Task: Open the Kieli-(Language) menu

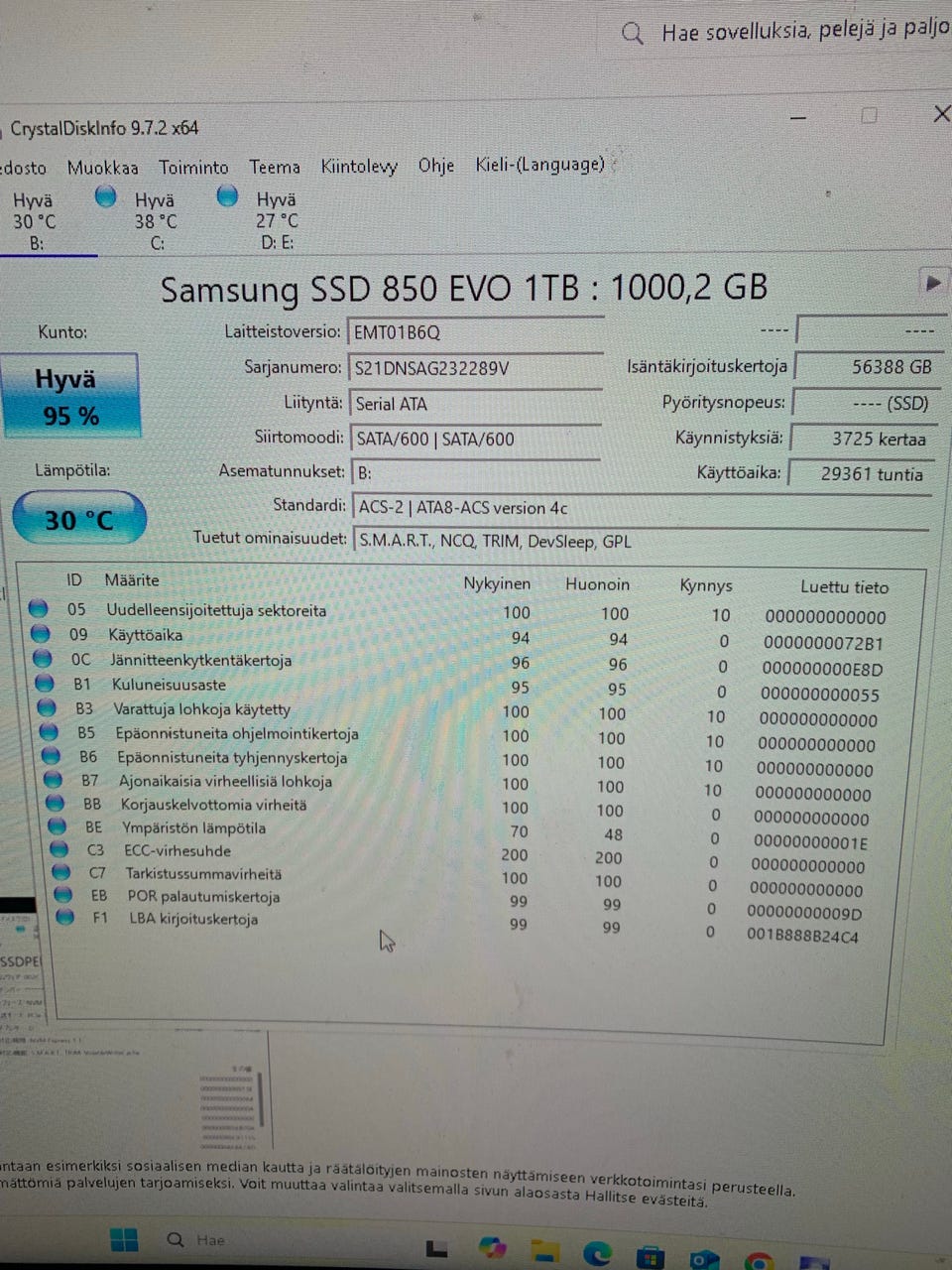Action: pos(540,164)
